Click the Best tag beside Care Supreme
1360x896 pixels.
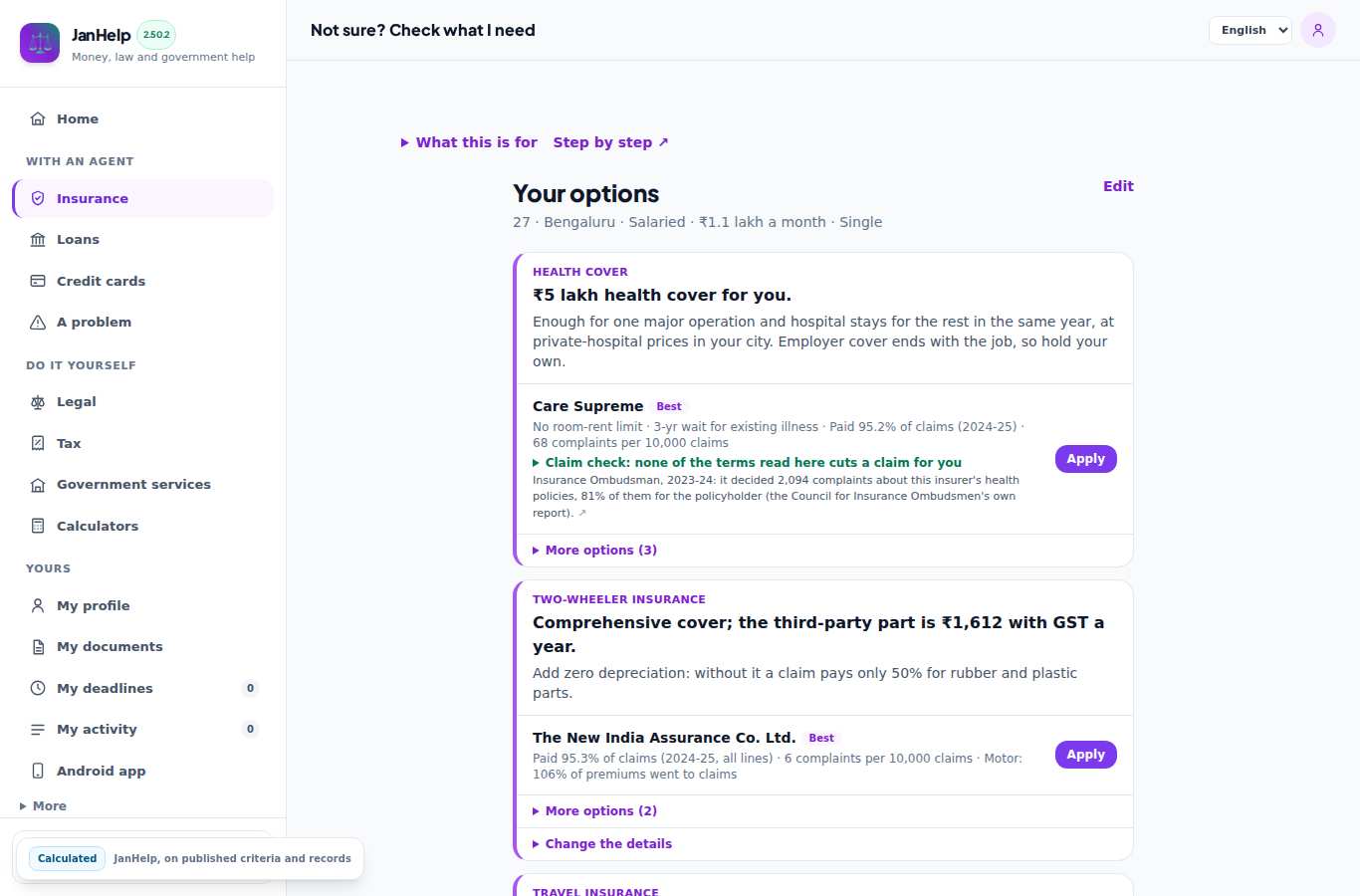(669, 406)
